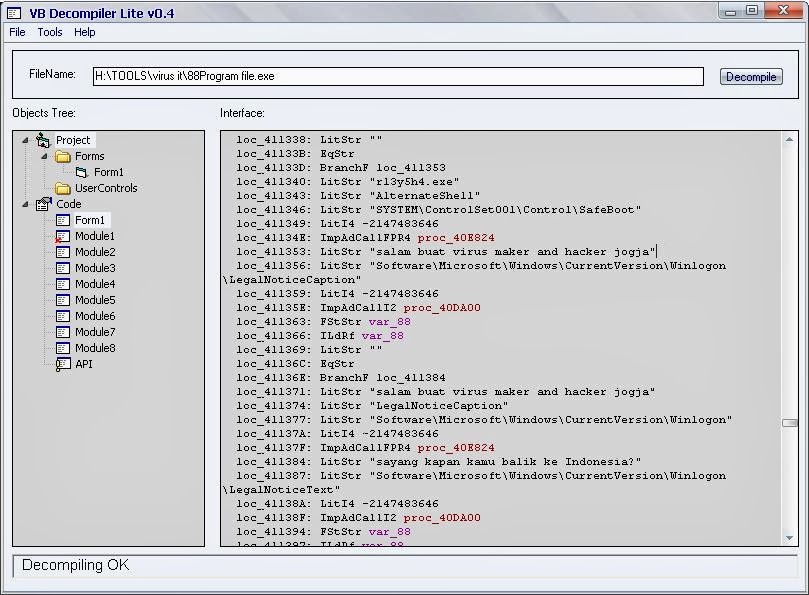Collapse the Code tree node
The width and height of the screenshot is (809, 595).
(x=25, y=204)
